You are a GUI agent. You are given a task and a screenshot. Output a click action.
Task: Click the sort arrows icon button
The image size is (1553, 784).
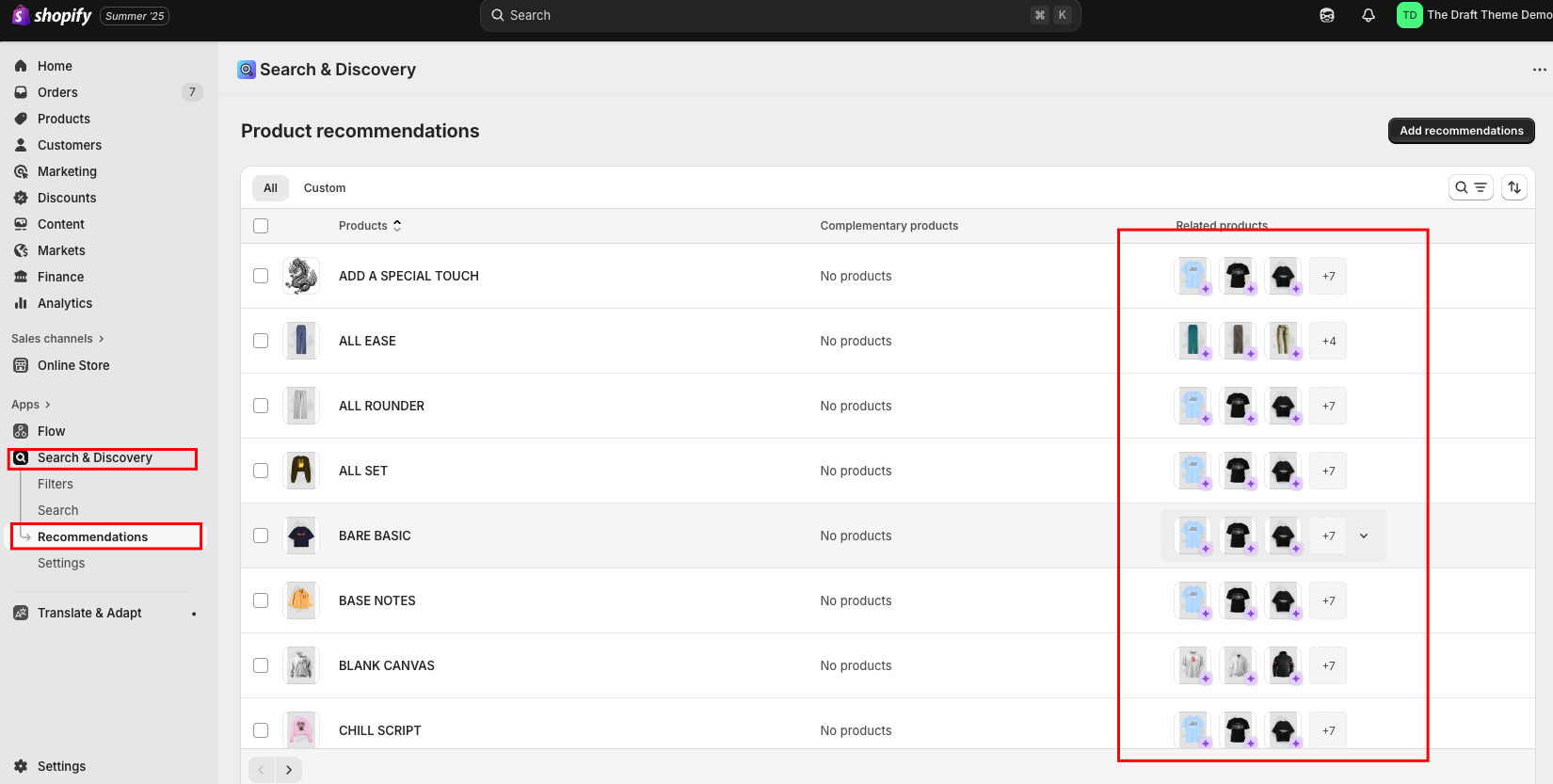[1513, 187]
